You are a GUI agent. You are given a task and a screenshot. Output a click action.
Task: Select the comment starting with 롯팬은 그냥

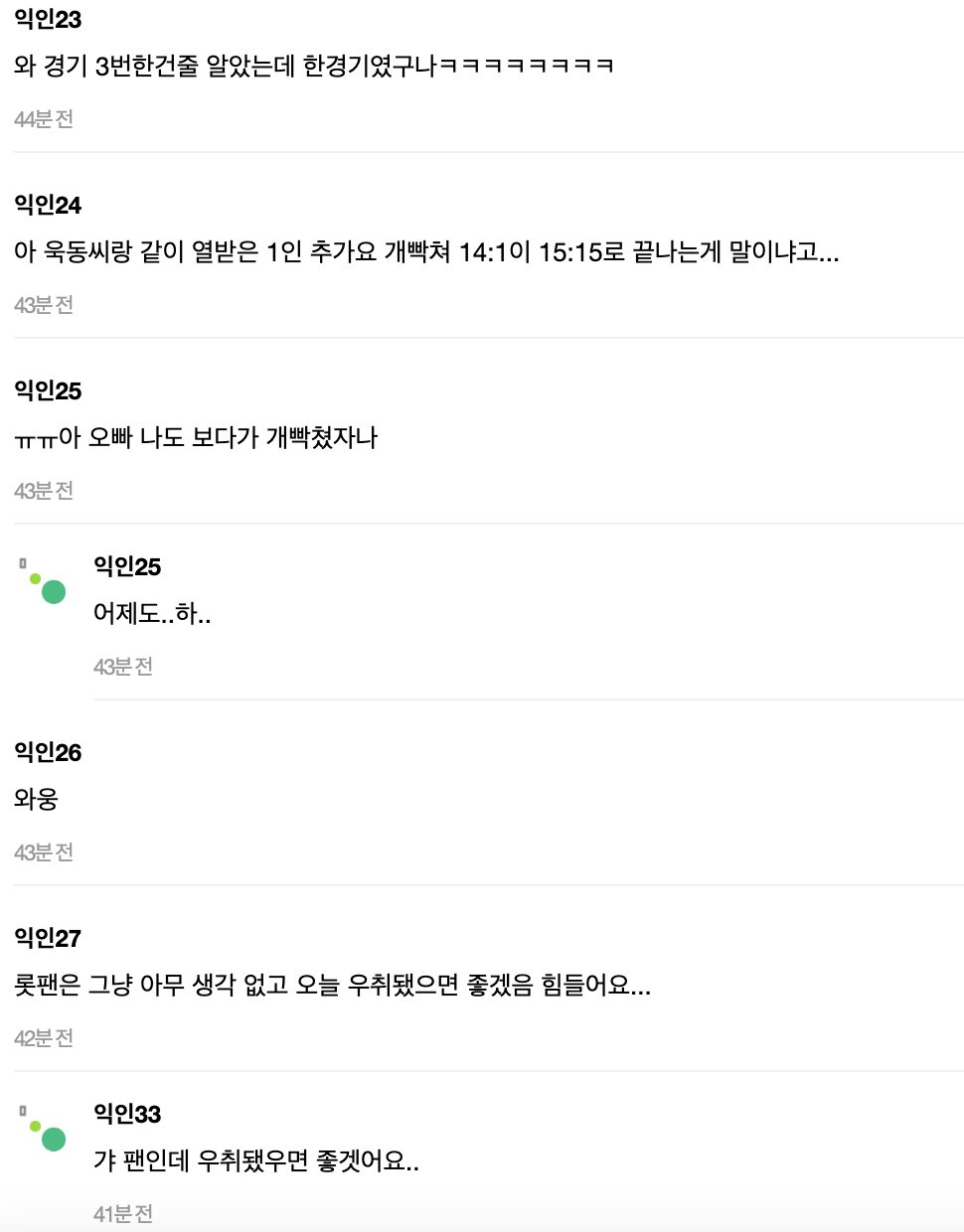[332, 986]
